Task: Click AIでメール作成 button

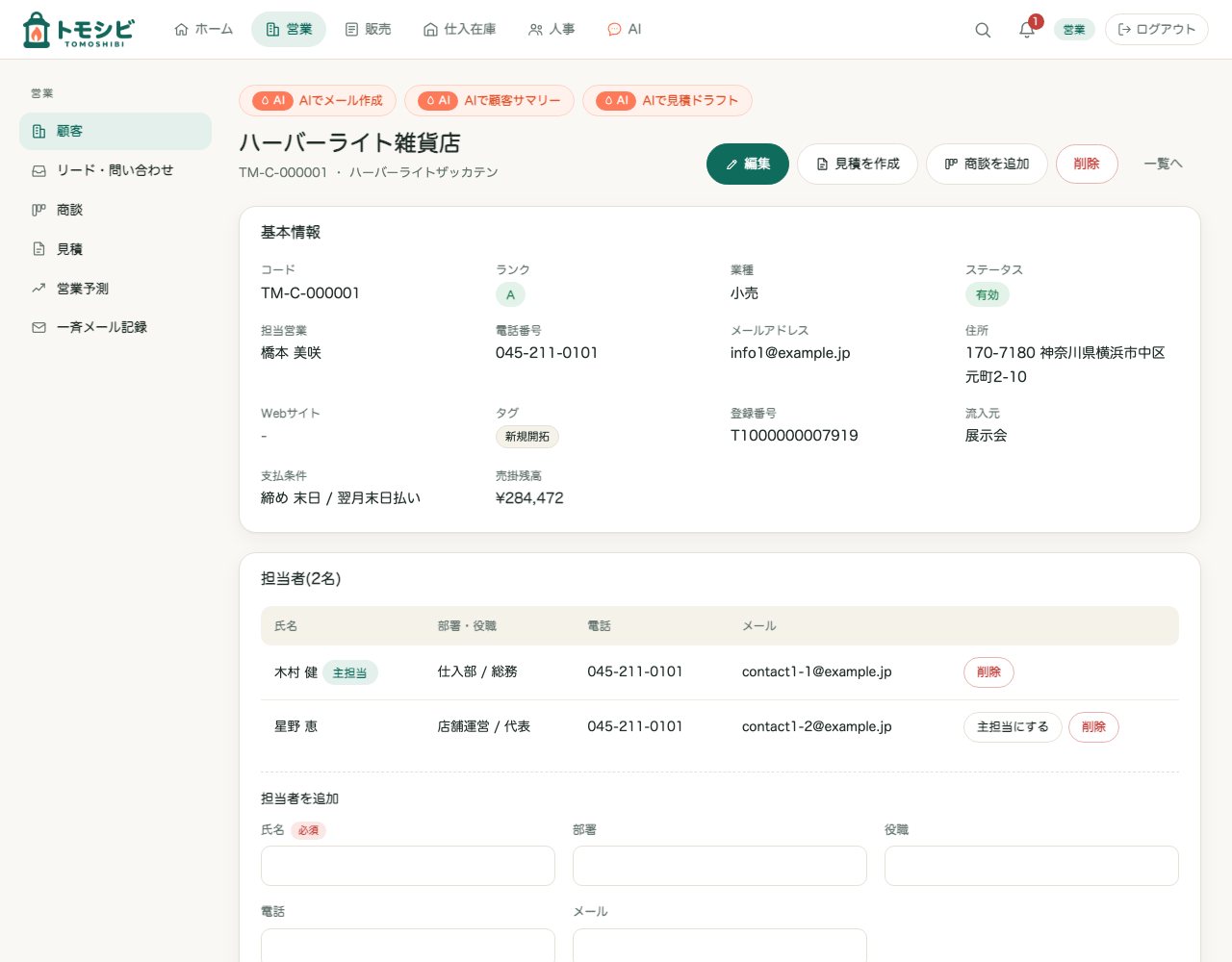Action: 318,100
